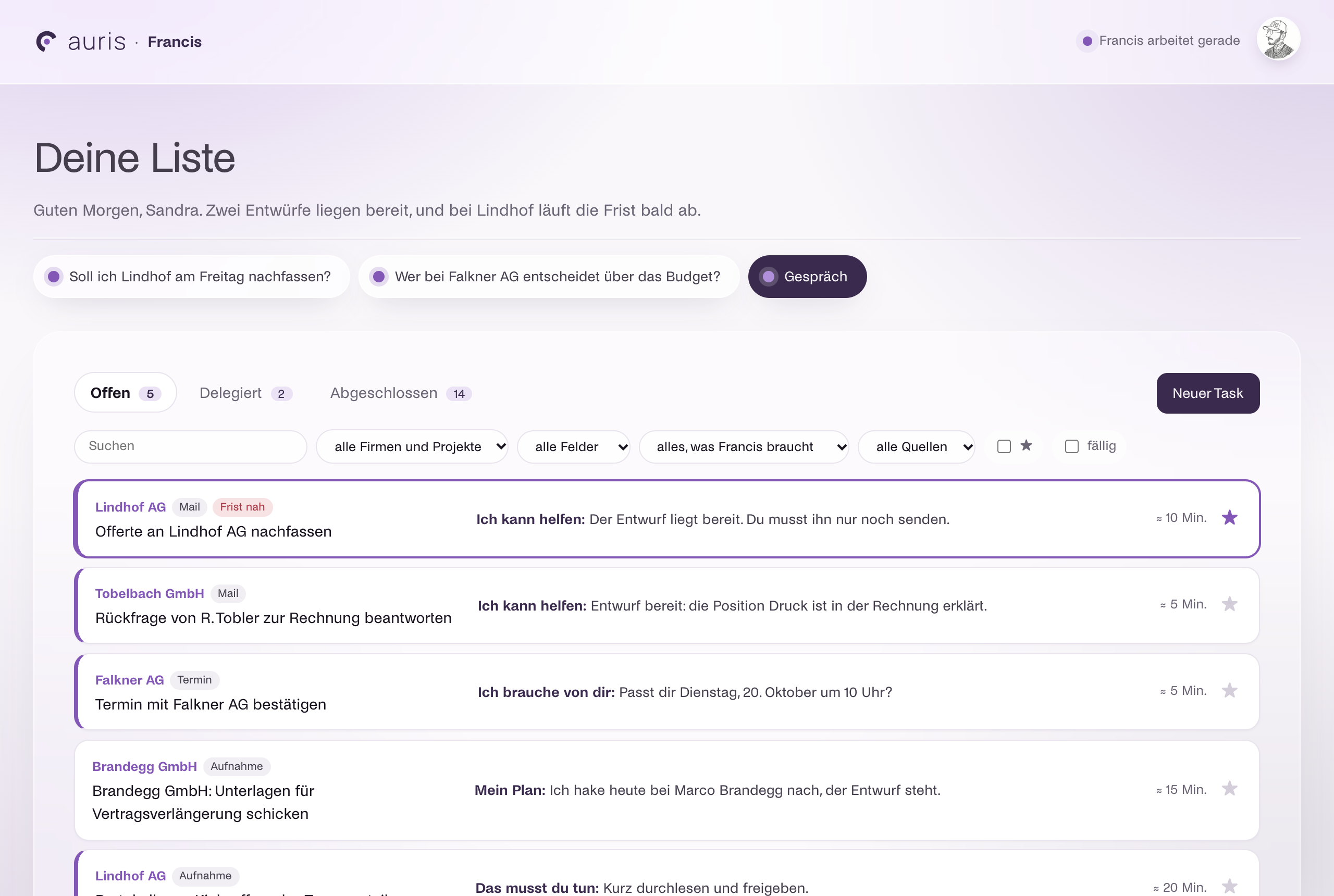Screen dimensions: 1334x896
Task: Star the Lindhof AG Aufnahme task
Action: click(x=1229, y=886)
